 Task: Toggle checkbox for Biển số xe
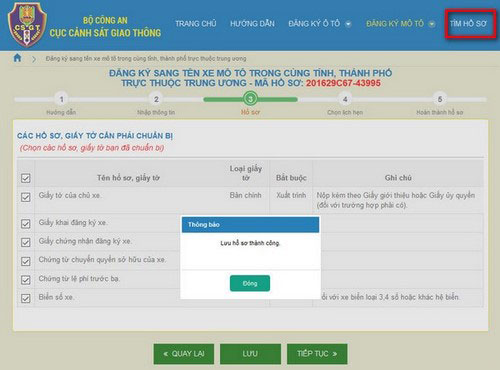pos(26,298)
